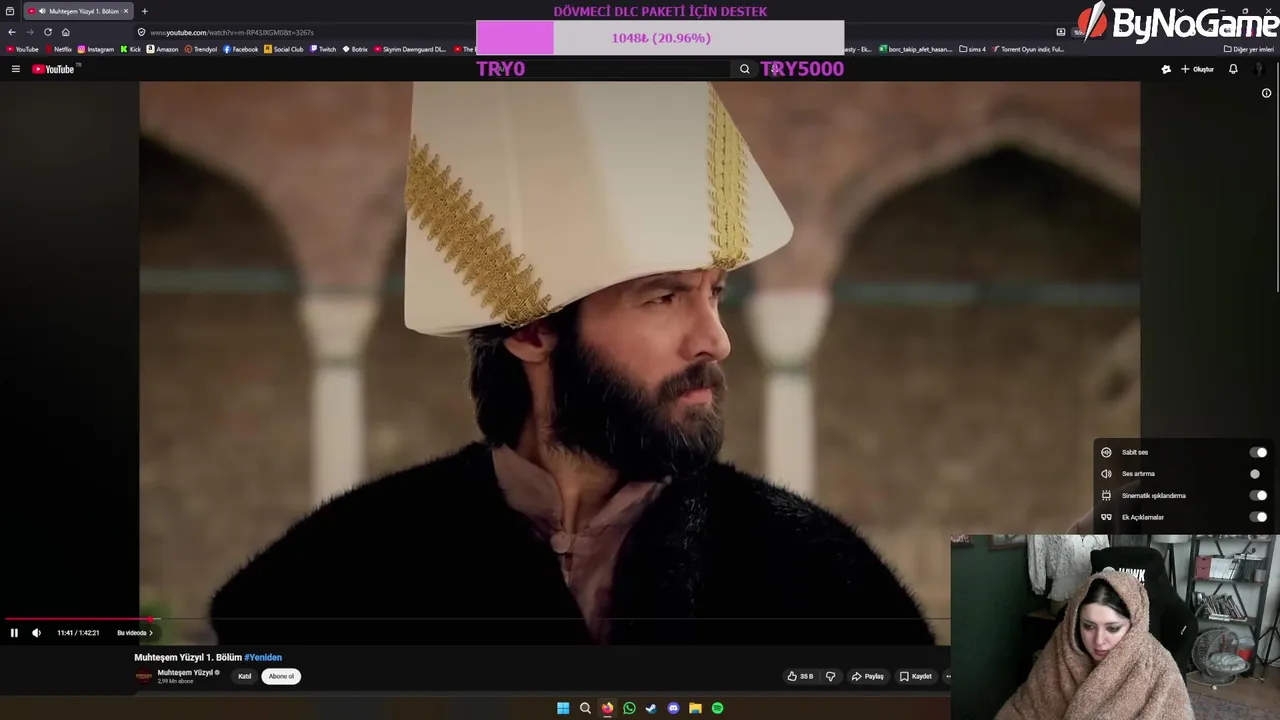
Task: Open YouTube notifications bell
Action: [1233, 69]
